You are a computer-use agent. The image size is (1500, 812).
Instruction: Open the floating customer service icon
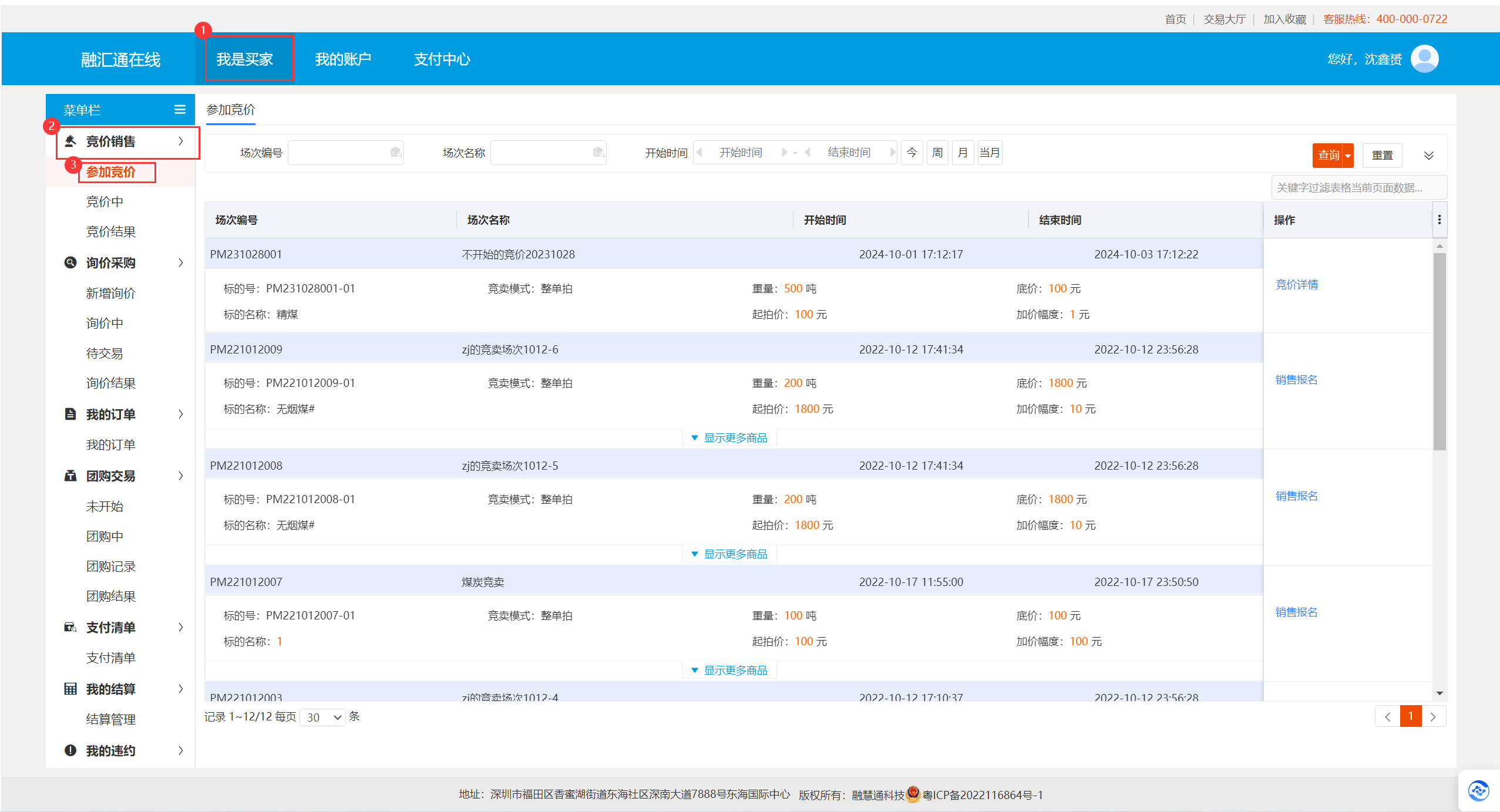[1478, 790]
